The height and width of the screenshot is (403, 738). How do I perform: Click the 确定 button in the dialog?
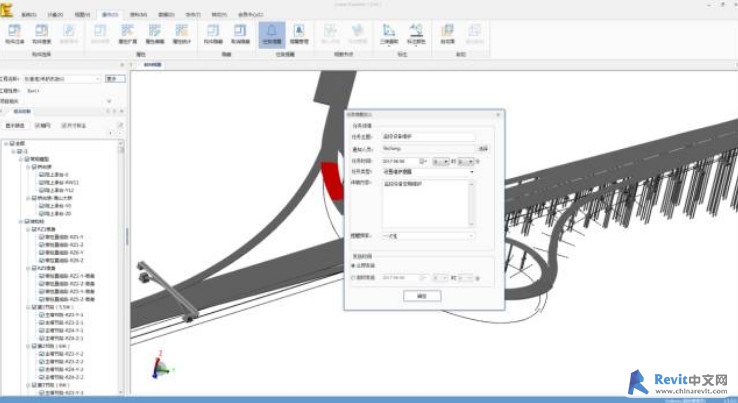(x=422, y=296)
